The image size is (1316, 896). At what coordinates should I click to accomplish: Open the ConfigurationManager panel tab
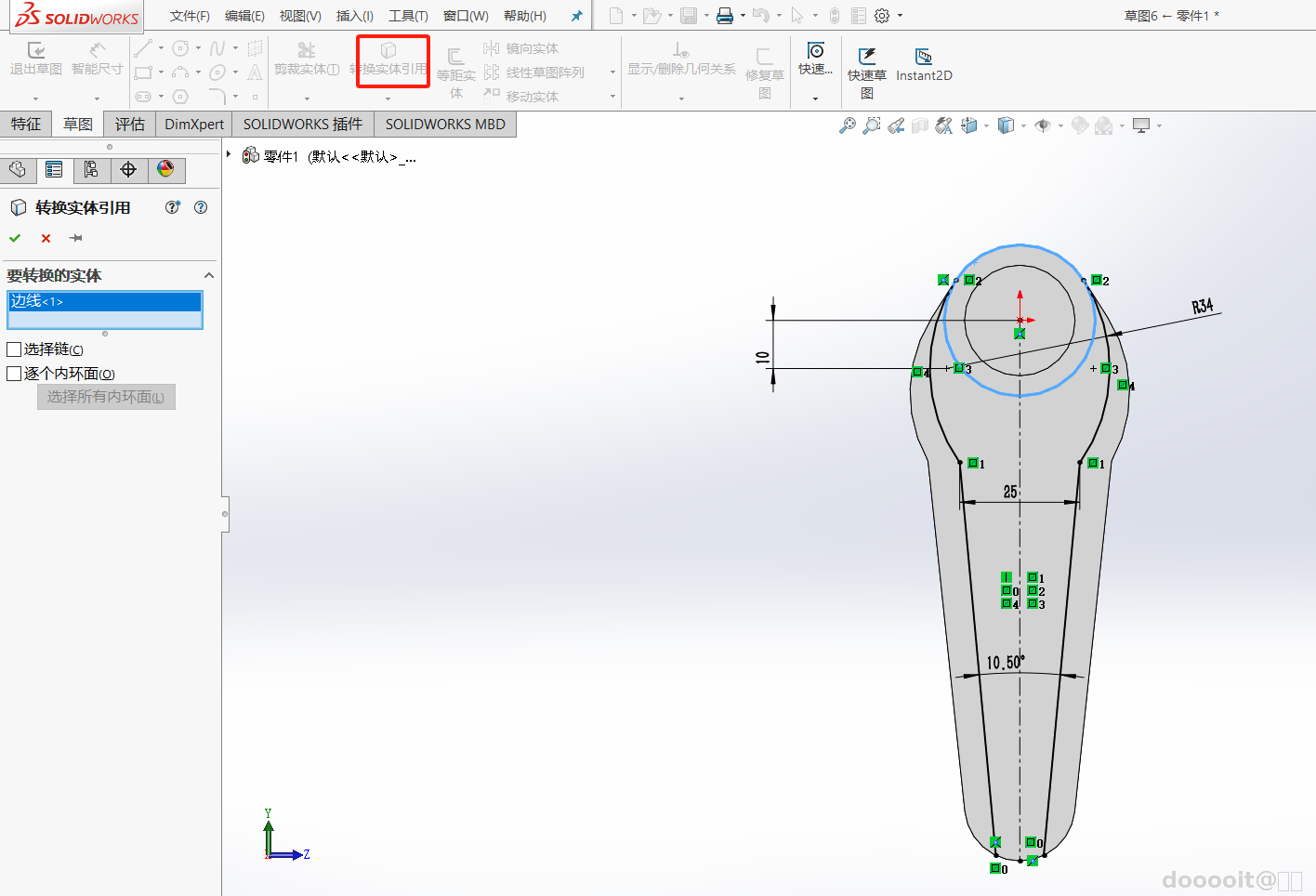[x=91, y=169]
